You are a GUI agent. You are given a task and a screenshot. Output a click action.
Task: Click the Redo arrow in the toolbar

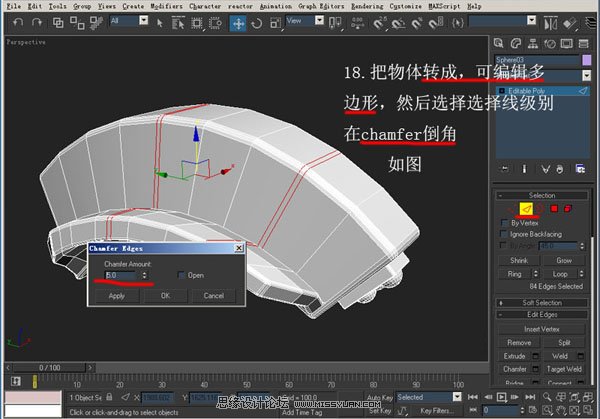37,23
